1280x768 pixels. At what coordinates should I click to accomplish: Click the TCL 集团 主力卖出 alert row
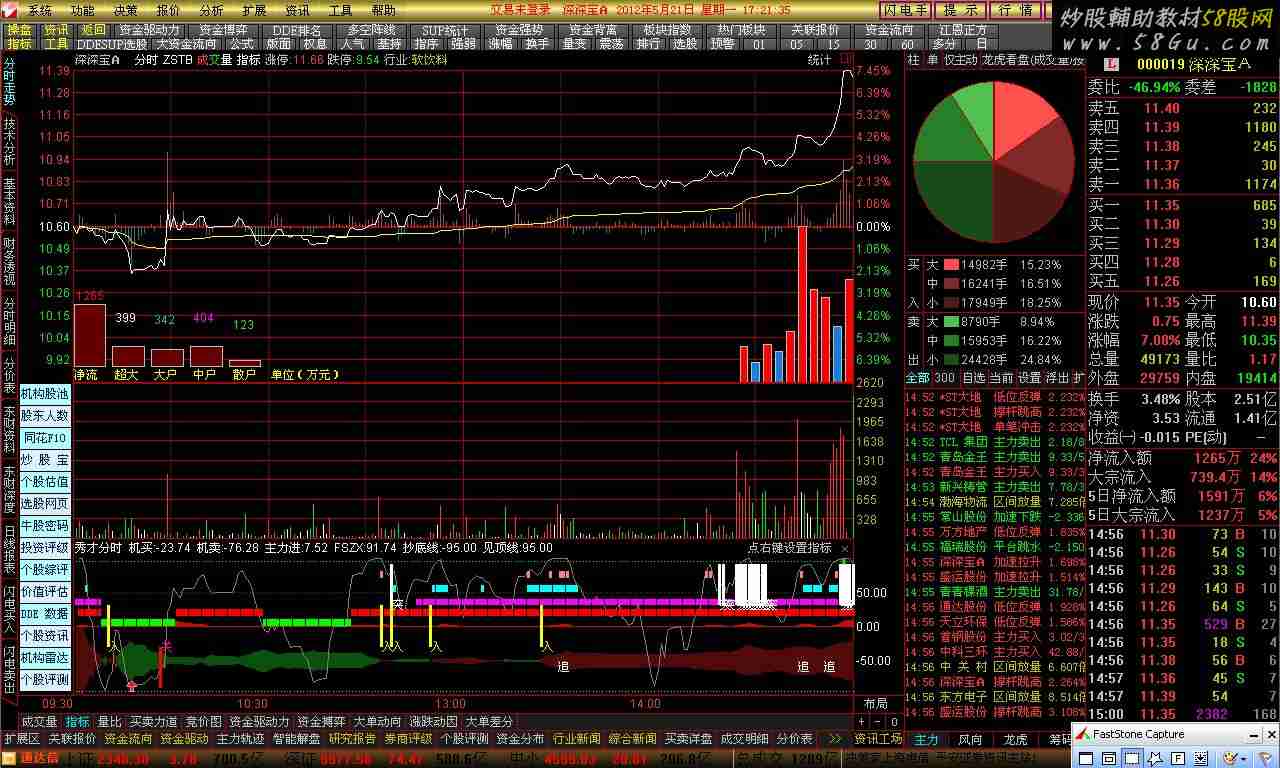click(x=994, y=441)
